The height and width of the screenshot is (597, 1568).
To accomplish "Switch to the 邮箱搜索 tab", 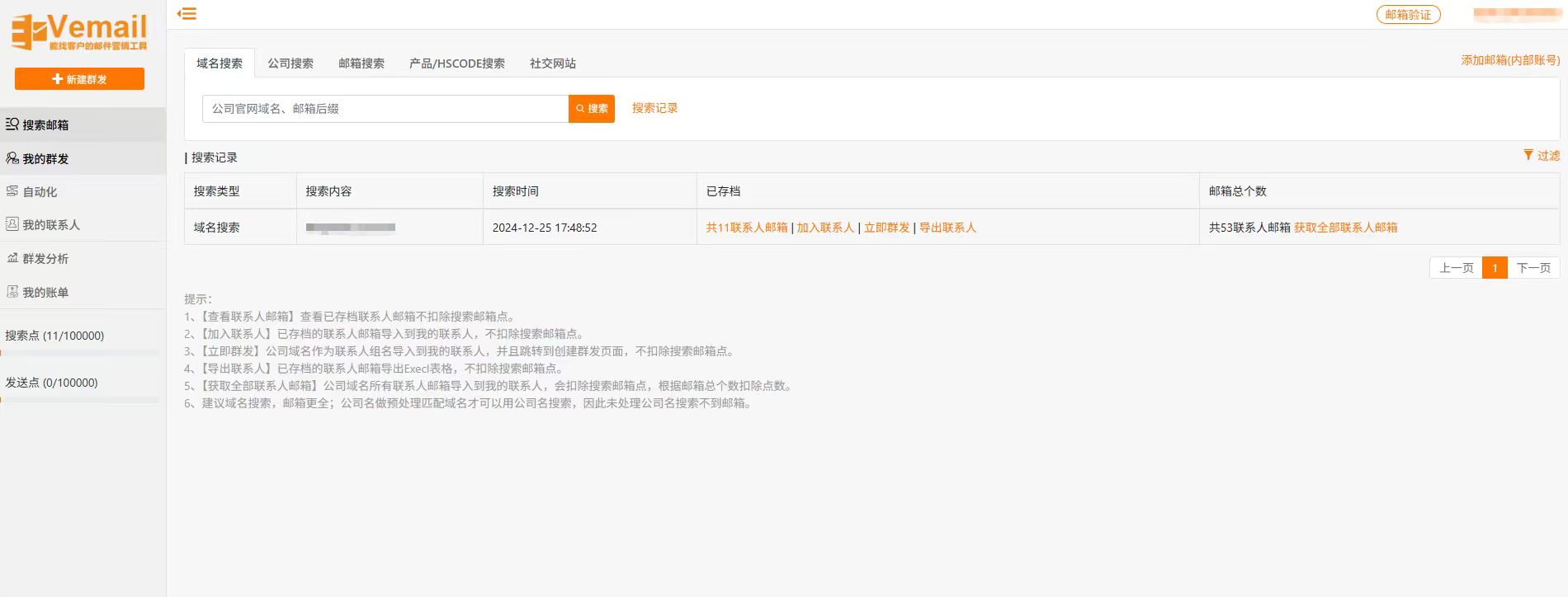I will (x=361, y=63).
